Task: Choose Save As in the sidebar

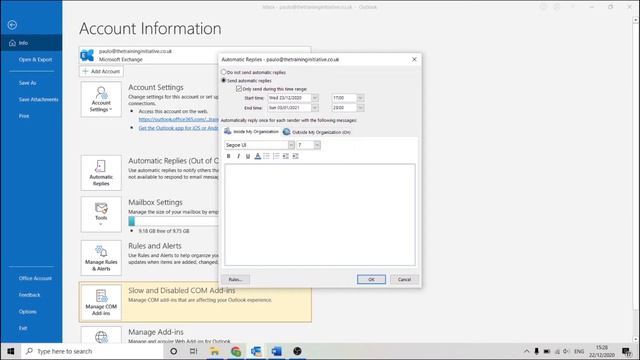Action: coord(27,83)
